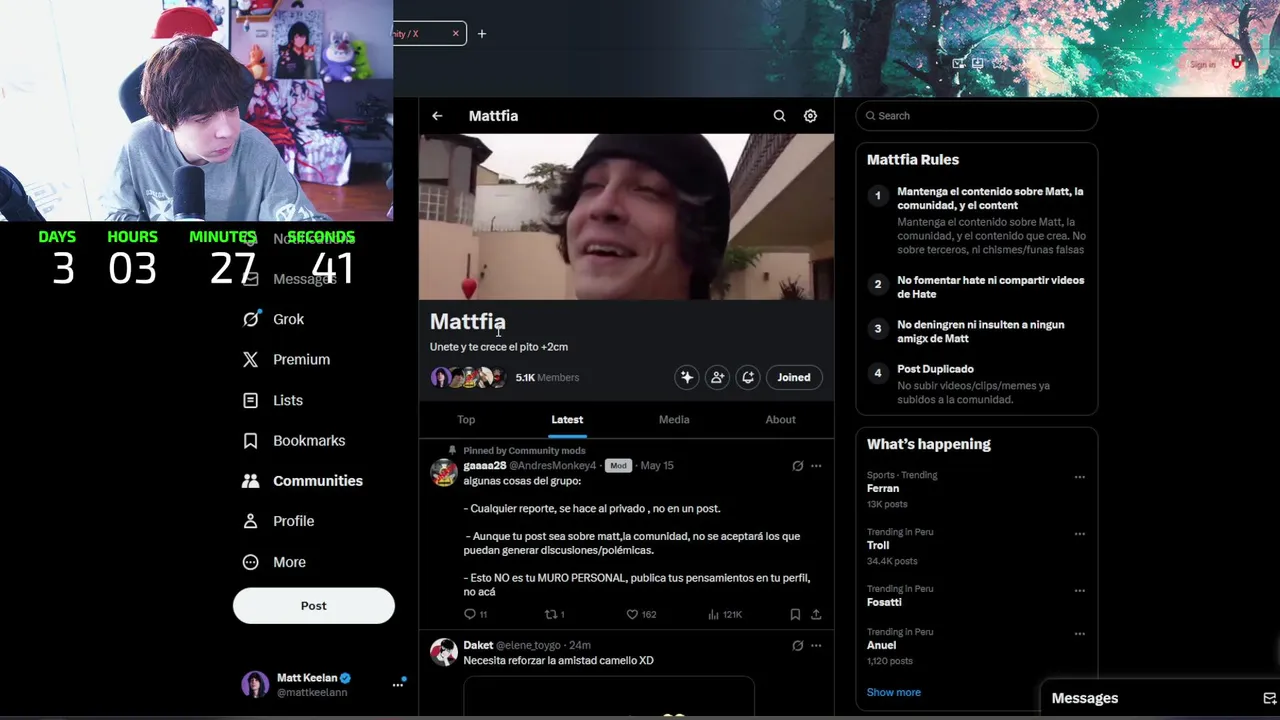Bookmark the pinned post
Image resolution: width=1280 pixels, height=720 pixels.
pyautogui.click(x=795, y=615)
